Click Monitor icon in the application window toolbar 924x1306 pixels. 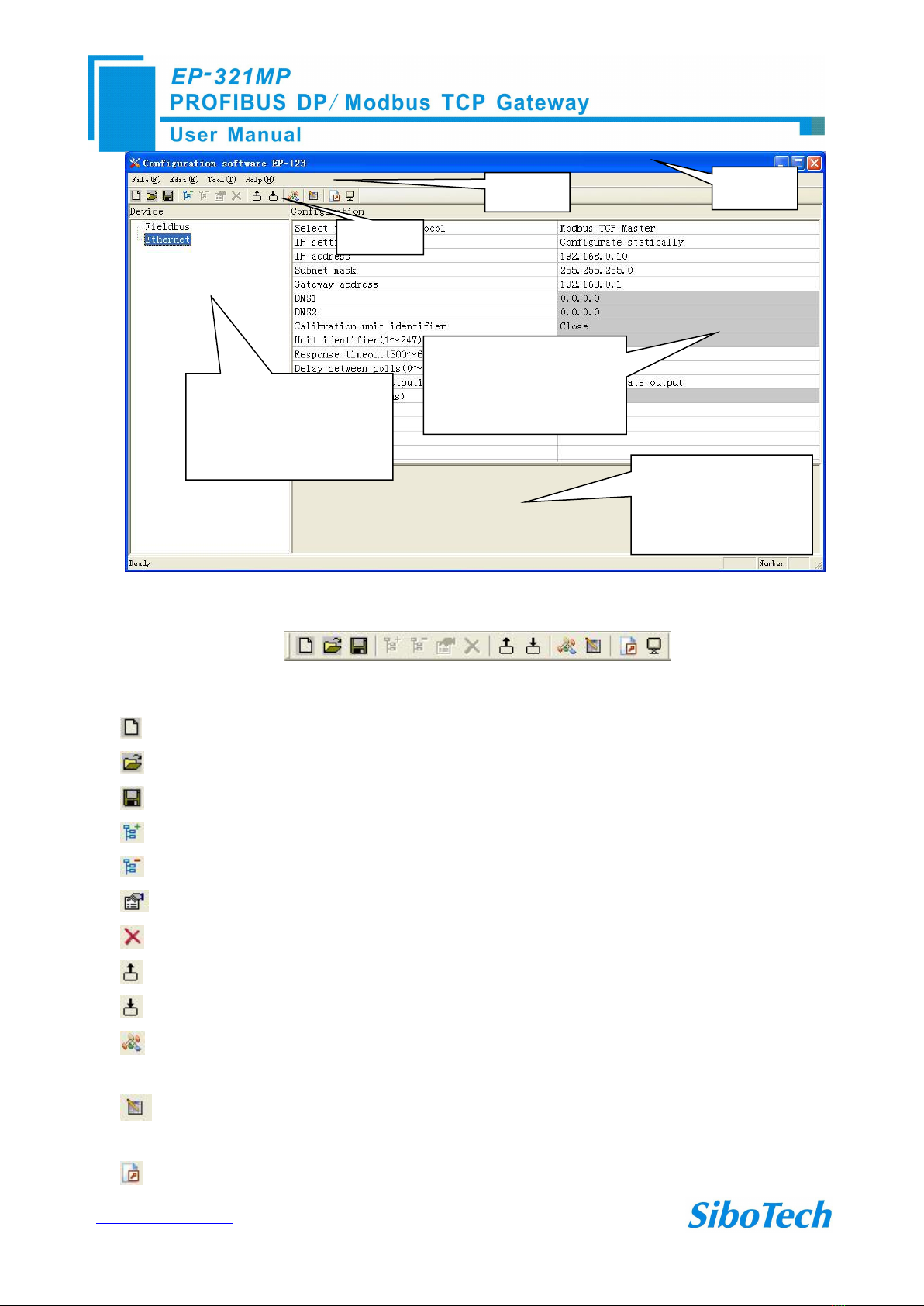click(x=350, y=196)
